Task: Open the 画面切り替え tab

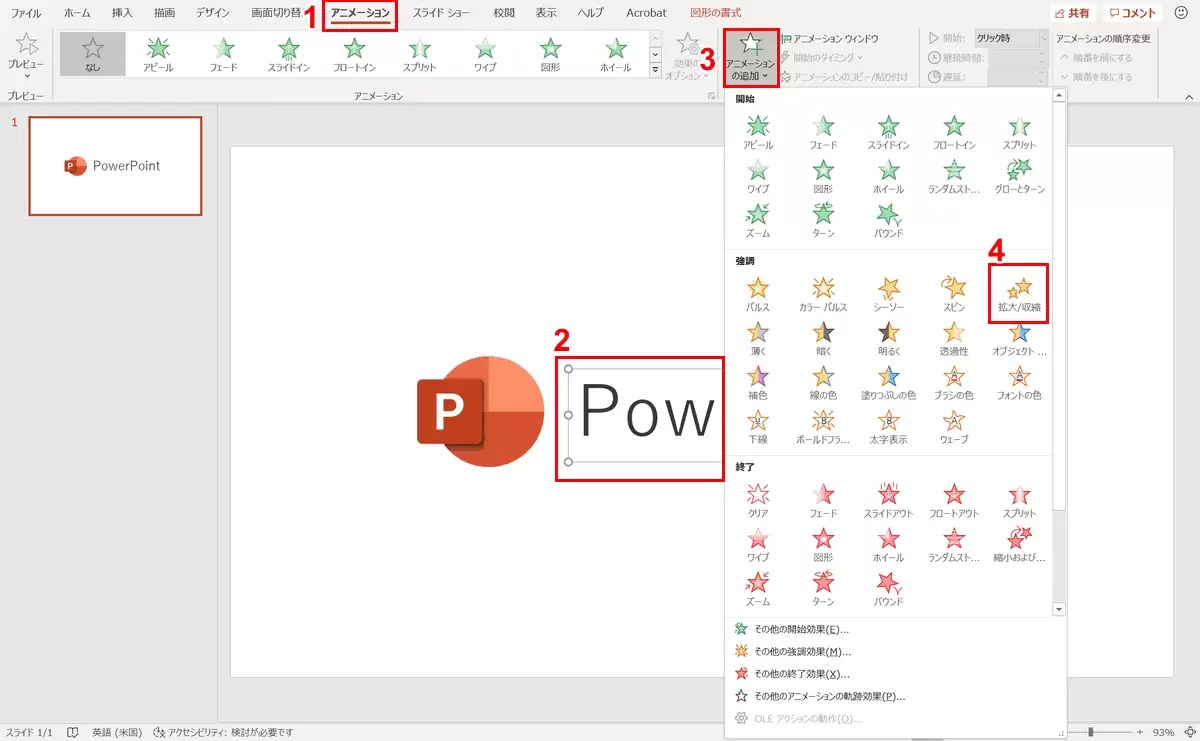Action: [276, 14]
